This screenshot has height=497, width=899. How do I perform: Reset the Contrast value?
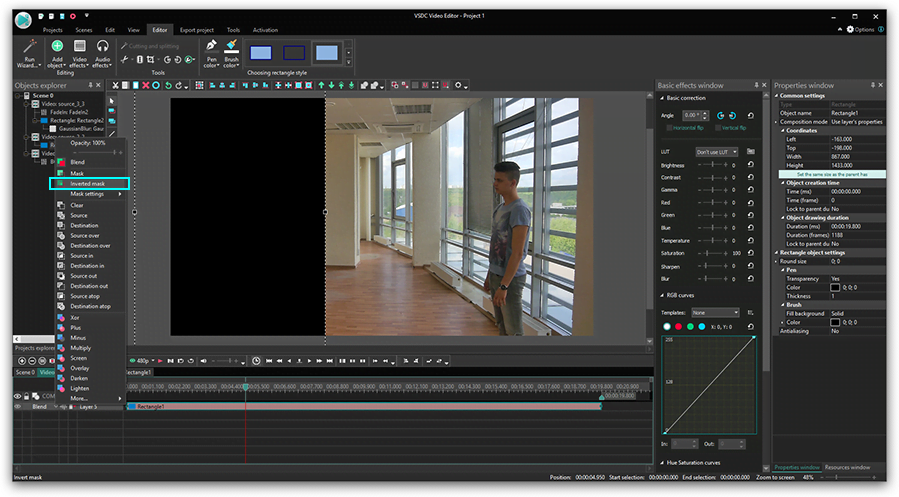tap(751, 177)
